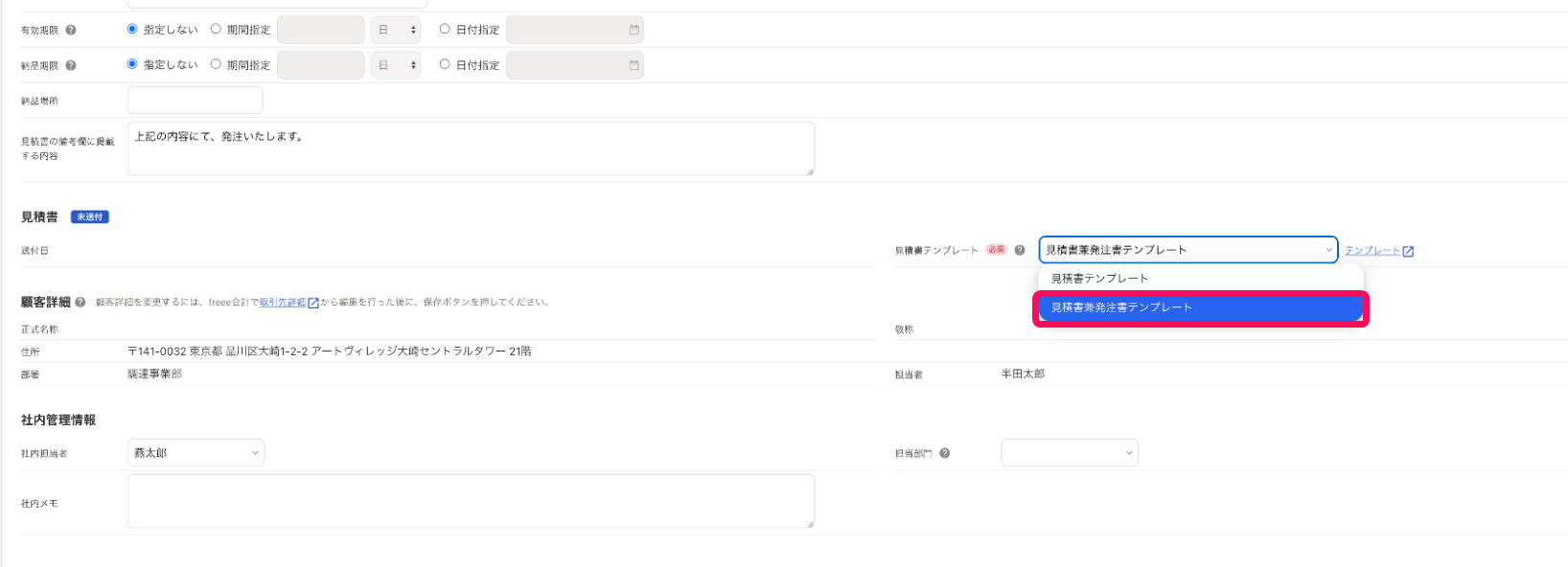Open calendar icon in 有効期限 date field
This screenshot has height=567, width=1568.
(634, 30)
